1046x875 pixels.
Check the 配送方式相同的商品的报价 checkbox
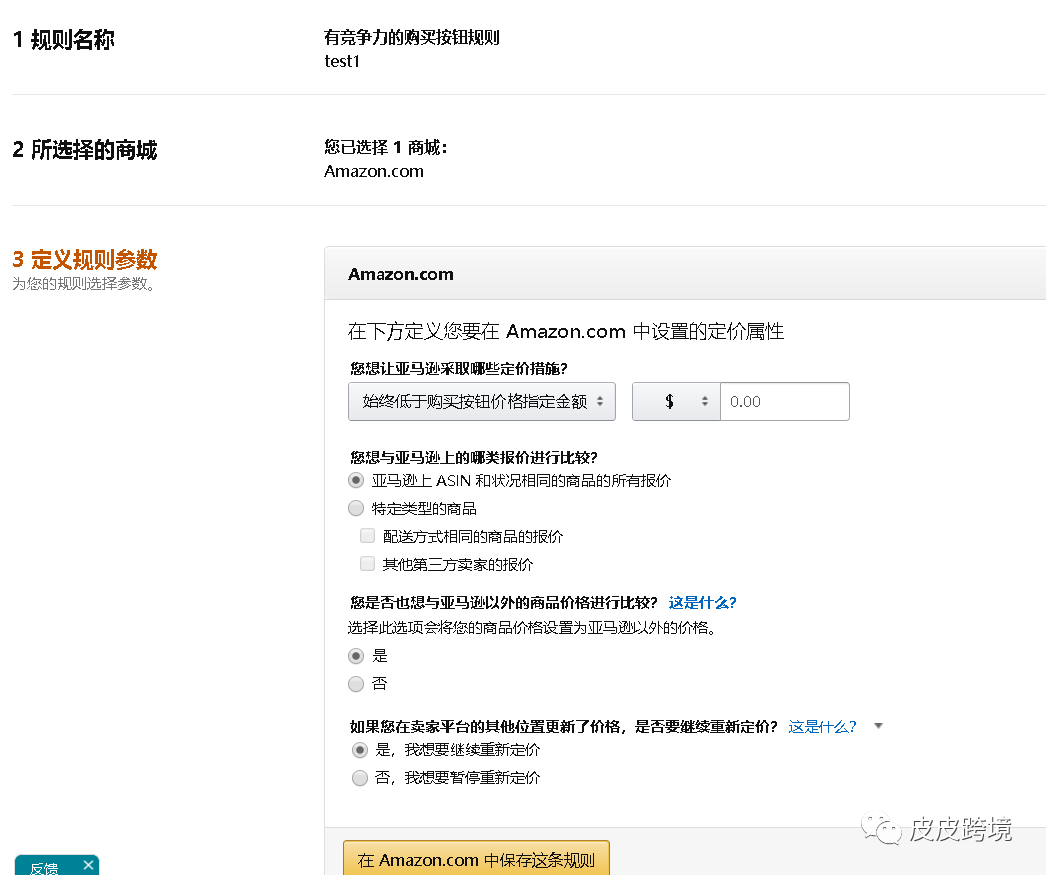pyautogui.click(x=368, y=536)
